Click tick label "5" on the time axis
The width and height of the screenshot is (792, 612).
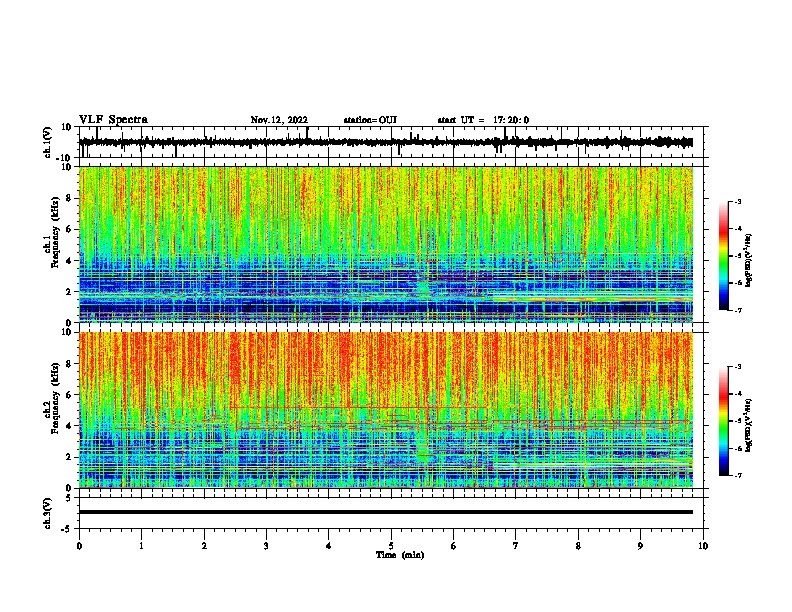tap(391, 546)
